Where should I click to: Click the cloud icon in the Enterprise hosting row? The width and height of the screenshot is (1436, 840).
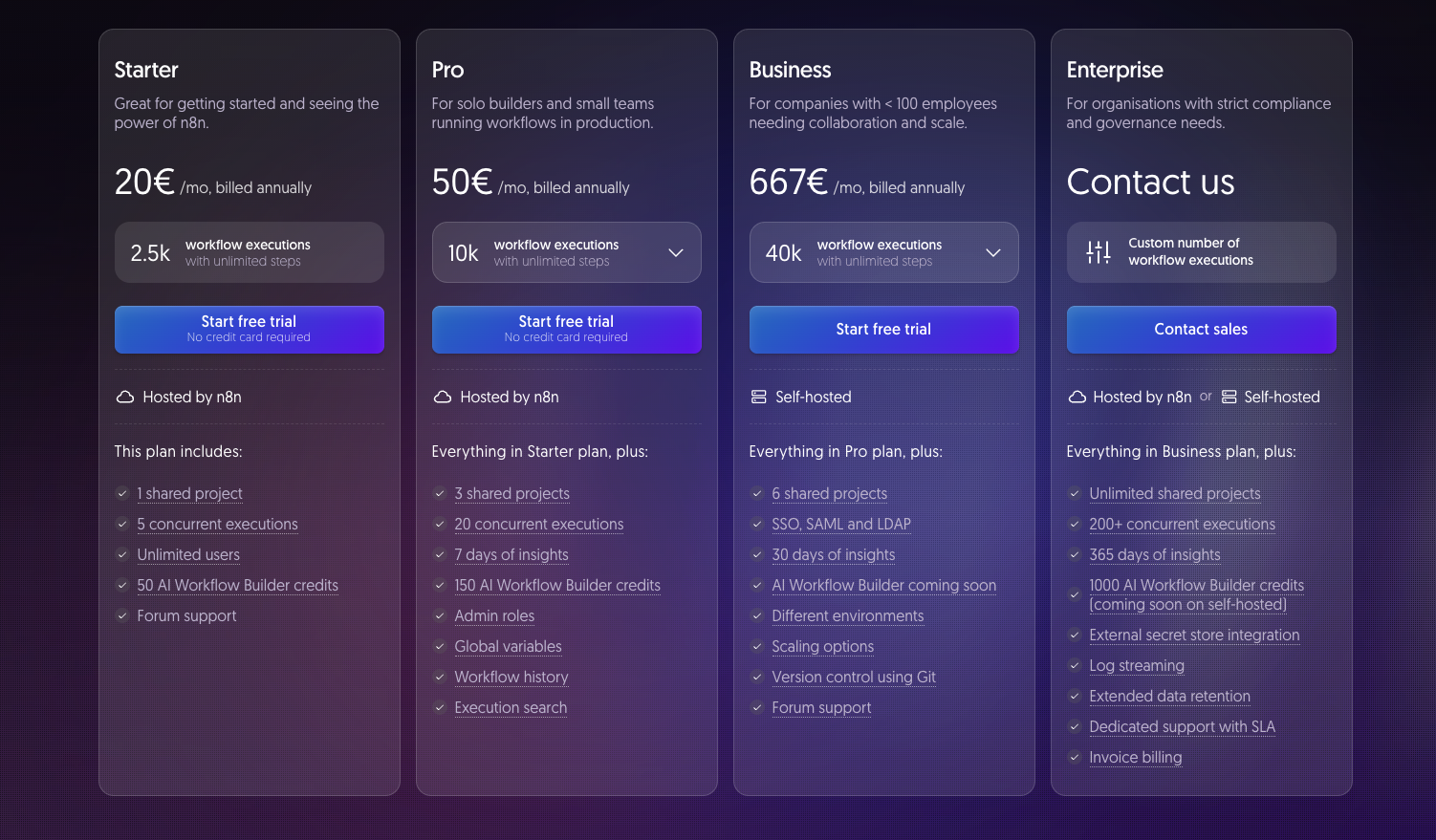click(1077, 397)
